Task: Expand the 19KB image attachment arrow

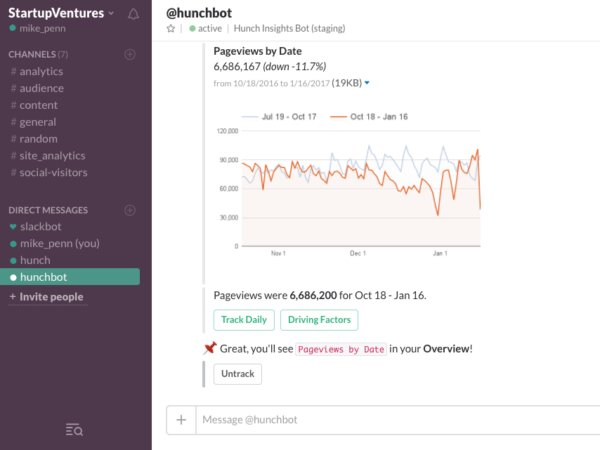Action: pyautogui.click(x=368, y=83)
